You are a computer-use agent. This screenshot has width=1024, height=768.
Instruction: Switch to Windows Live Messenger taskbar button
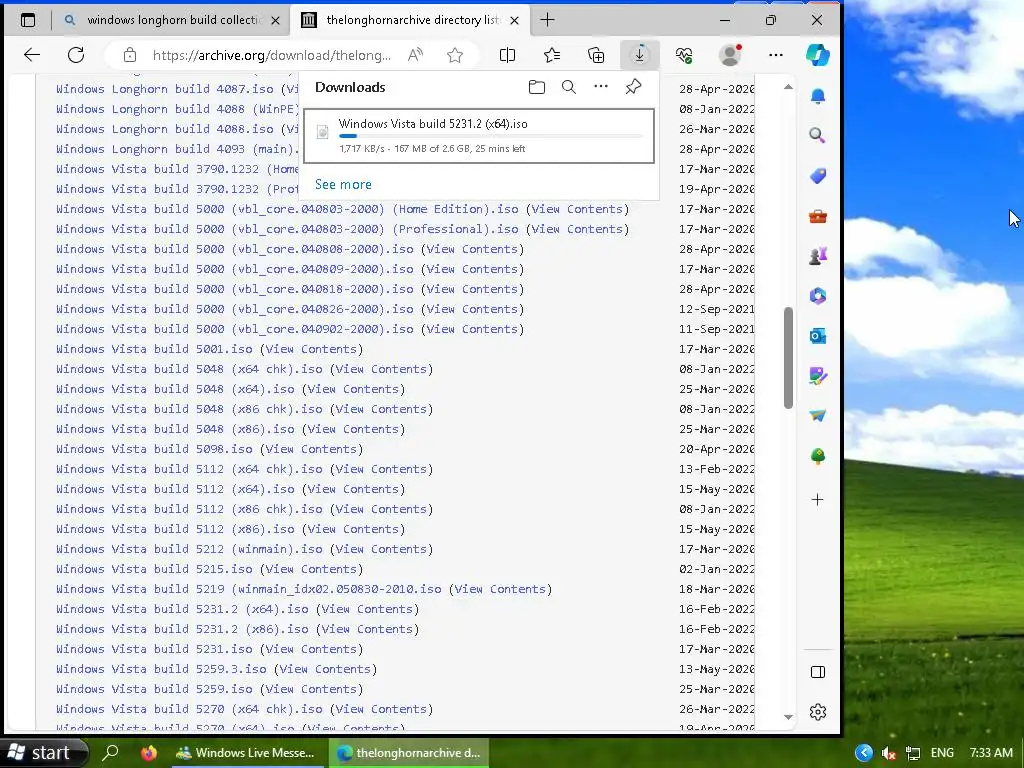point(245,753)
